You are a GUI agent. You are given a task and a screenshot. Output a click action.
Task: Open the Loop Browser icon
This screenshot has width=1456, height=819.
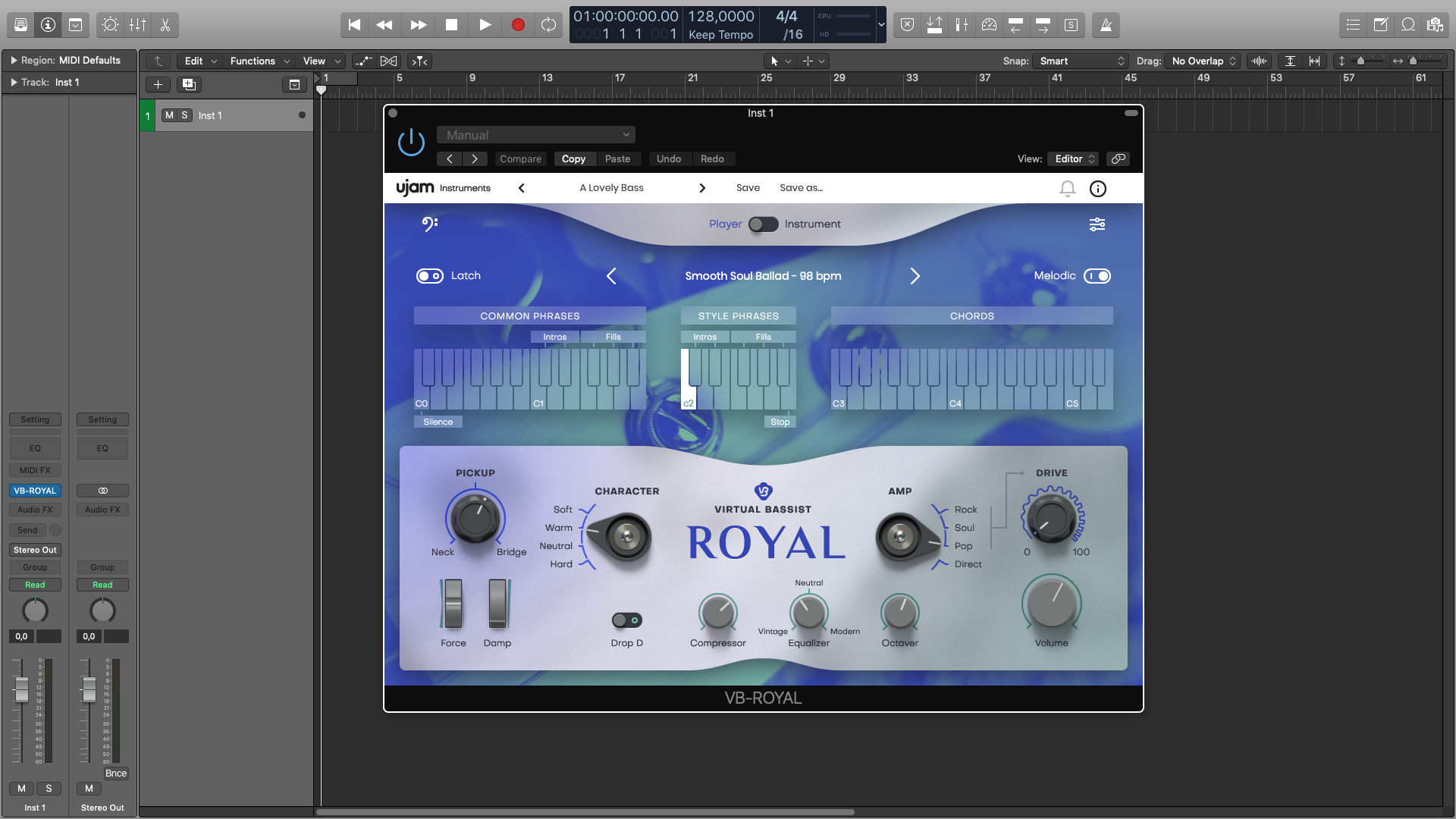(x=1407, y=25)
